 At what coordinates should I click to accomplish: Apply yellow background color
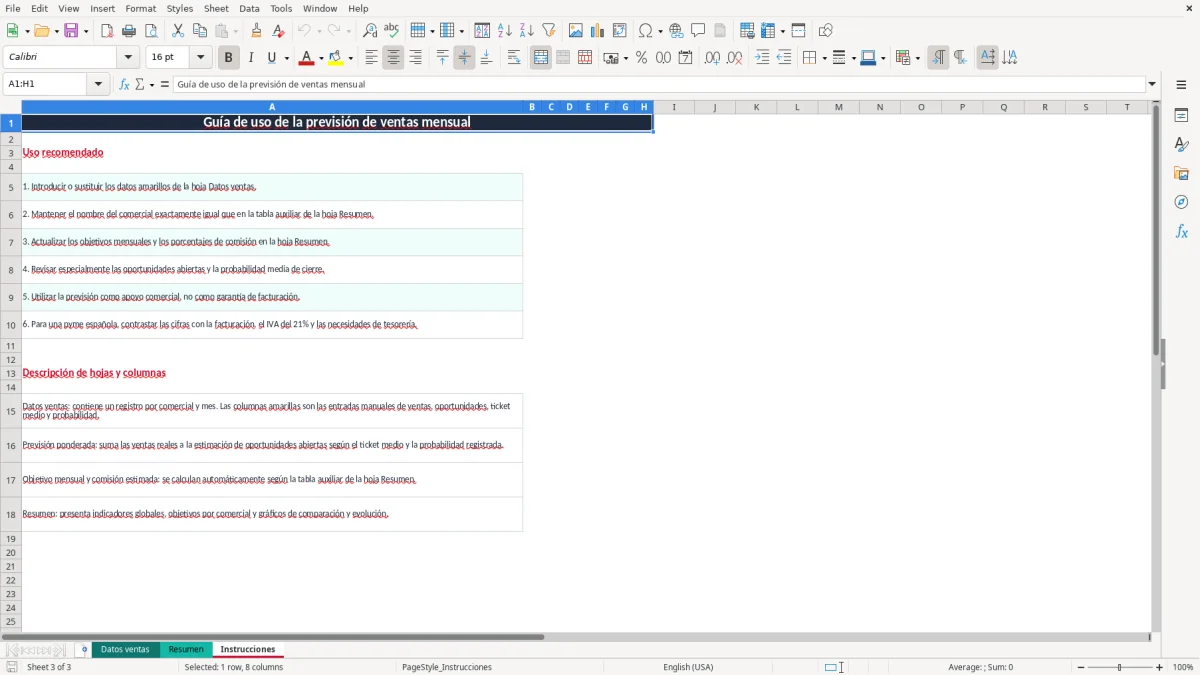click(336, 58)
